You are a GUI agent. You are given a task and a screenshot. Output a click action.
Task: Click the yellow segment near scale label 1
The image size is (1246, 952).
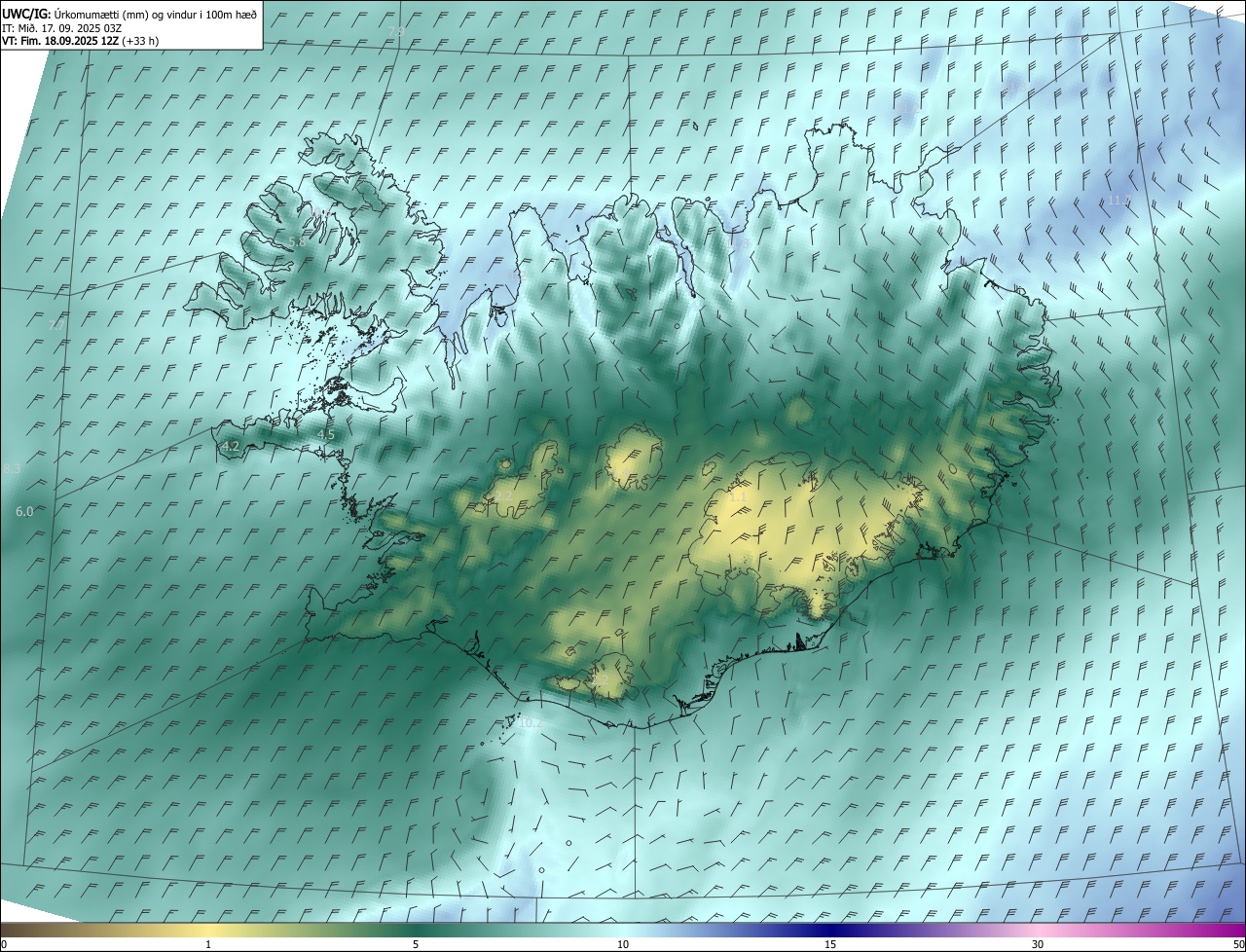click(x=209, y=931)
